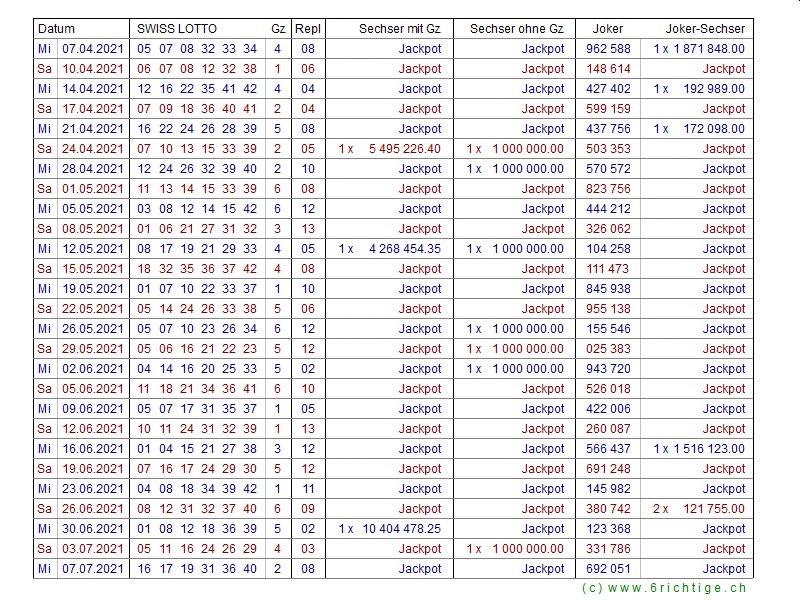Screen dimensions: 800x600
Task: Select the date 07.04.2021
Action: point(92,49)
